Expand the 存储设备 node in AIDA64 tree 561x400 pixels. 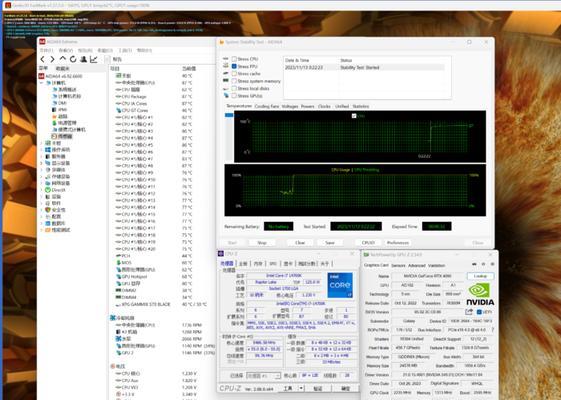42,176
